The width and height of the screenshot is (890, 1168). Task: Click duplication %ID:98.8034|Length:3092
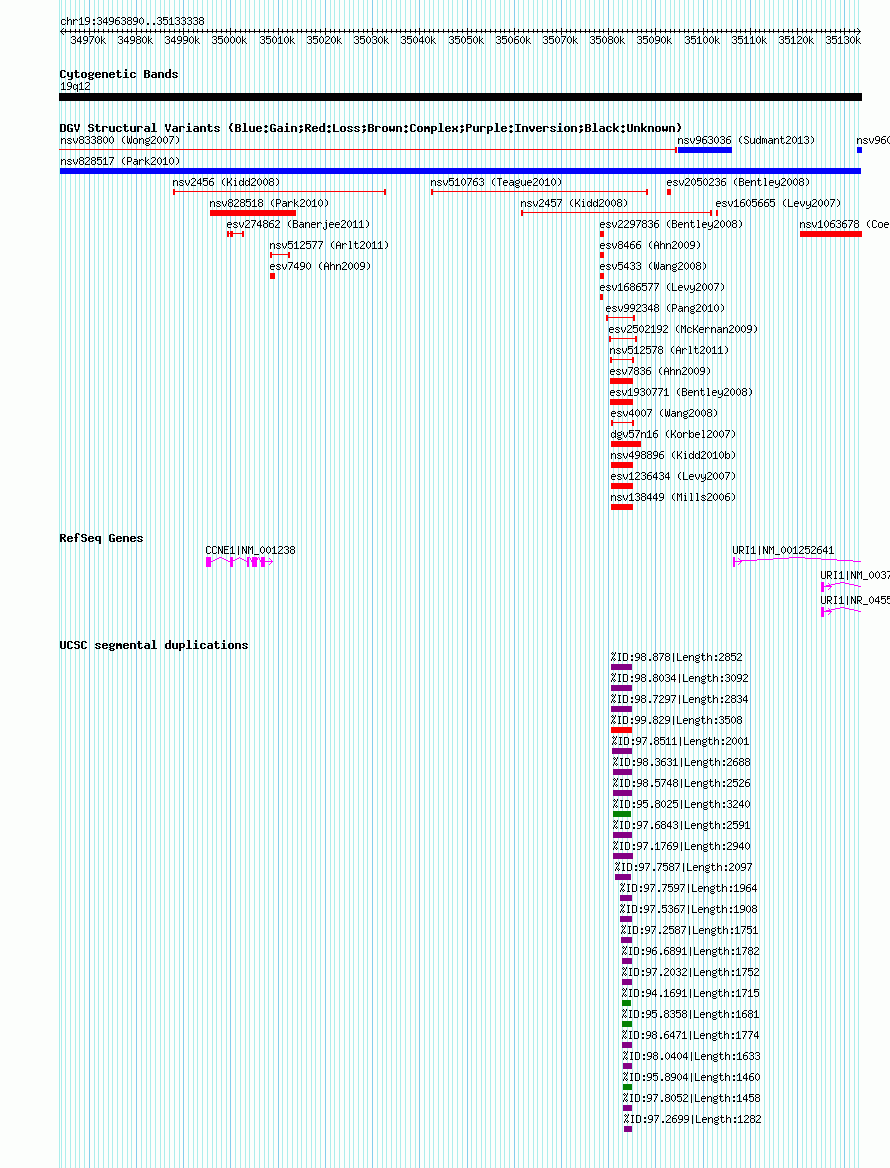pos(679,678)
